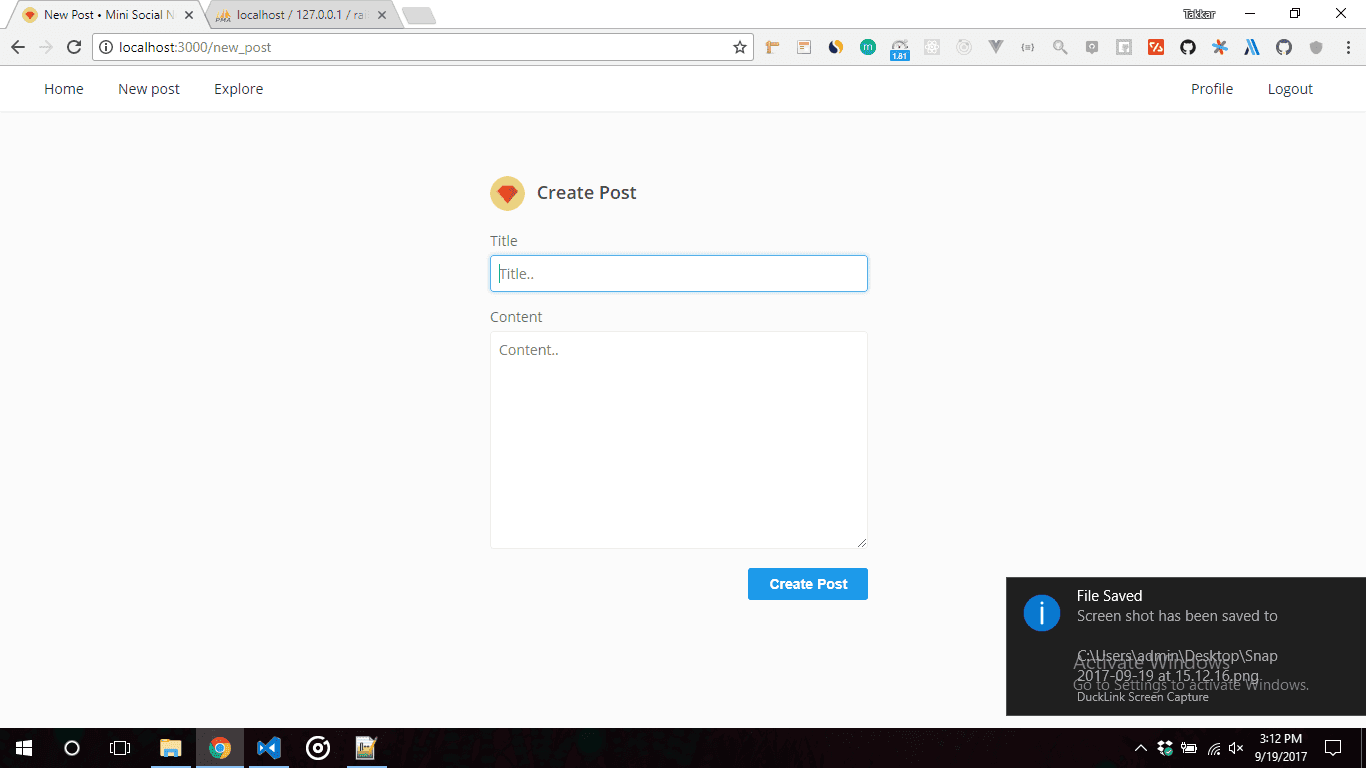The width and height of the screenshot is (1366, 768).
Task: Open the green 'm' circle extension
Action: coord(868,47)
